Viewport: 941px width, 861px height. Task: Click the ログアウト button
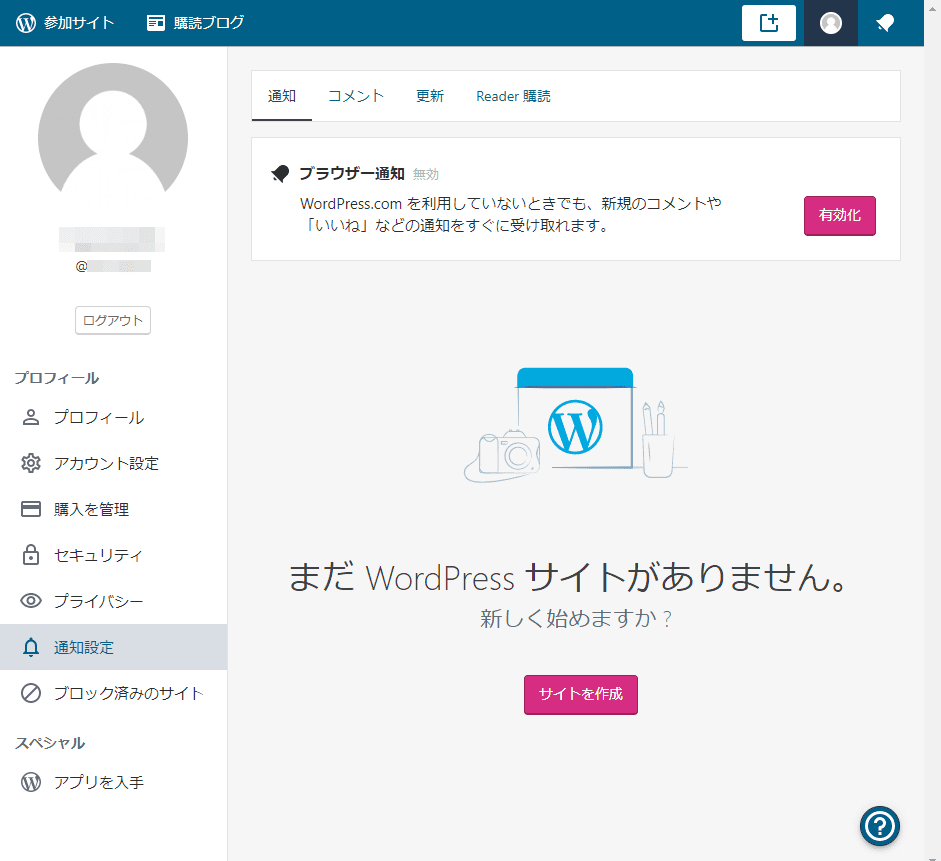click(x=113, y=320)
